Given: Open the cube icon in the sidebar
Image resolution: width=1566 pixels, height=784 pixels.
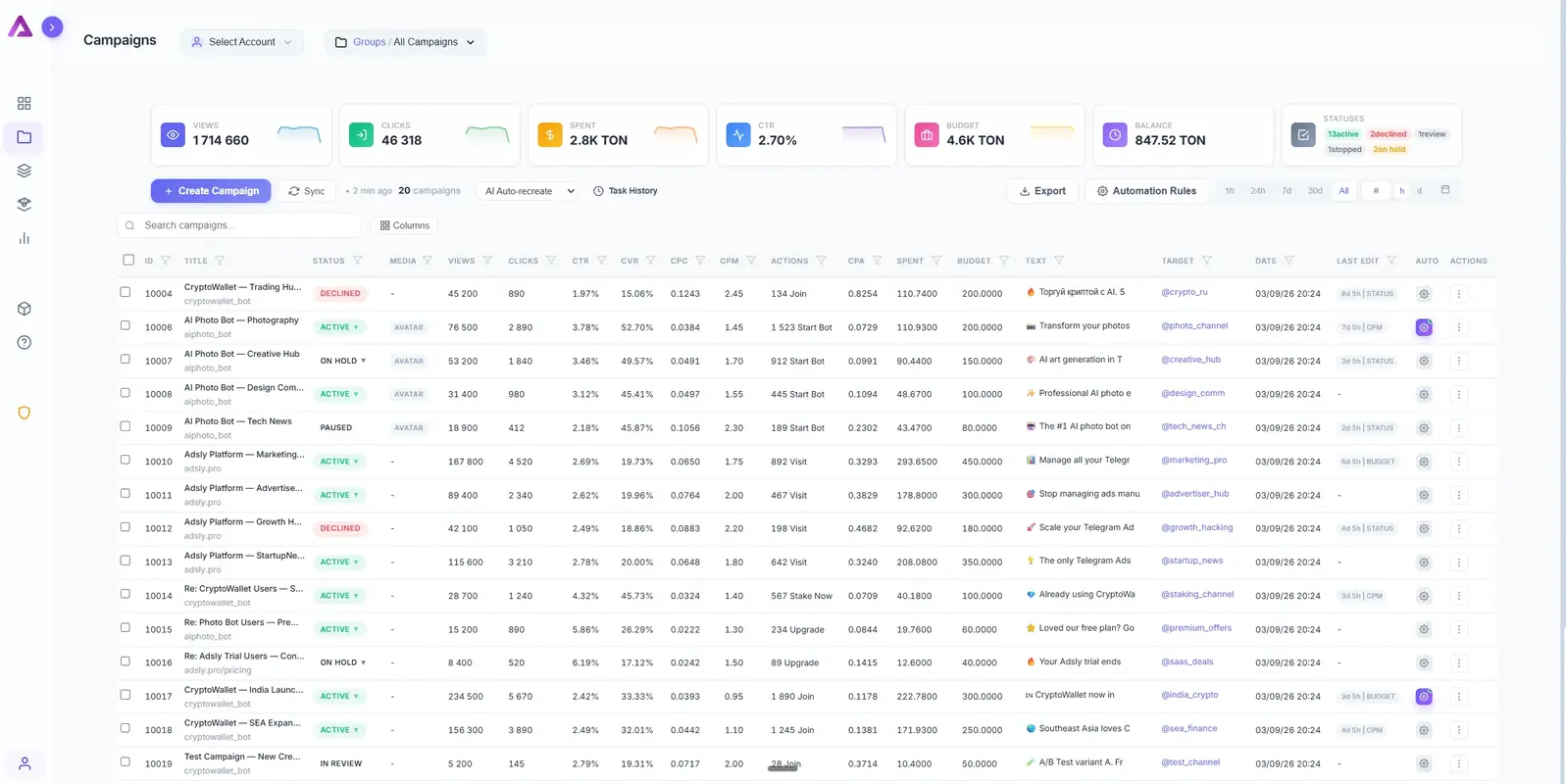Looking at the screenshot, I should [x=25, y=309].
